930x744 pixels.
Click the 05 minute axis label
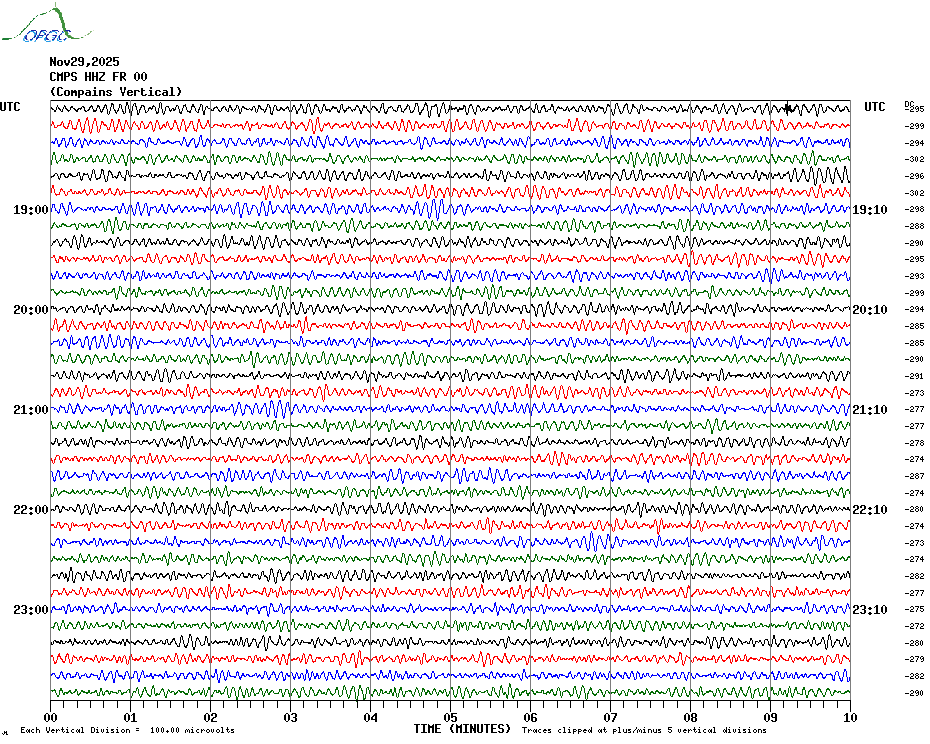click(x=451, y=717)
